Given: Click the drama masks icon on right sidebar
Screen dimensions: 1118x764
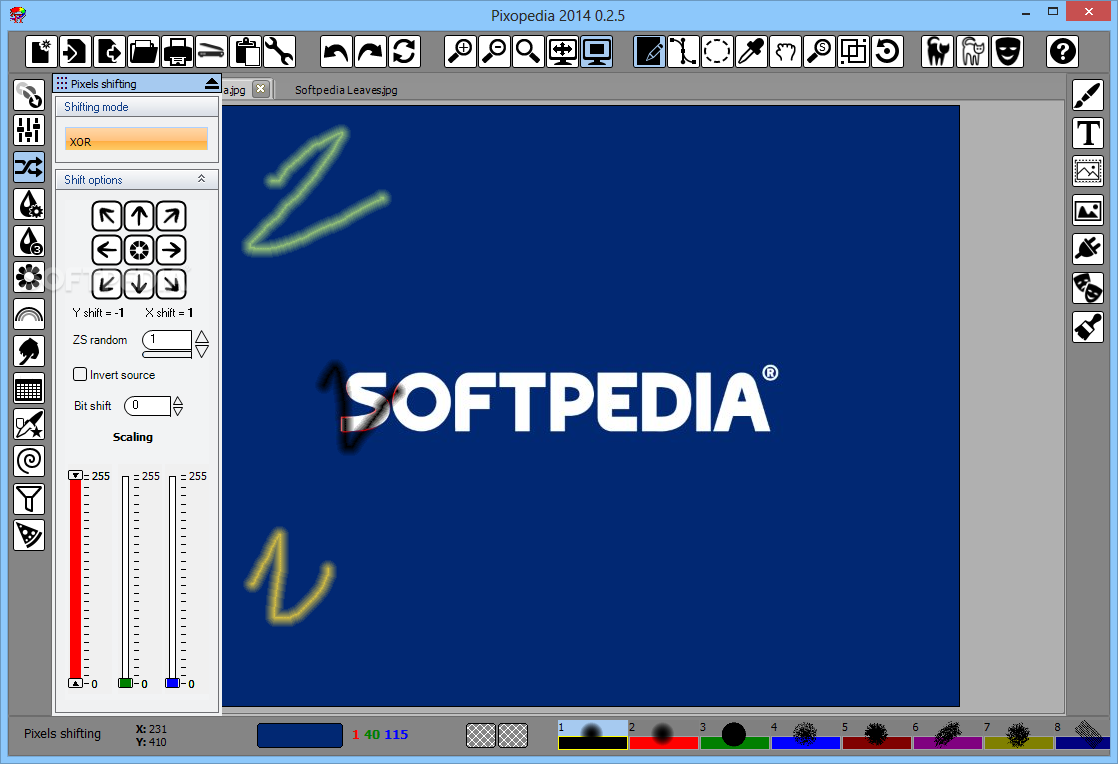Looking at the screenshot, I should 1088,288.
